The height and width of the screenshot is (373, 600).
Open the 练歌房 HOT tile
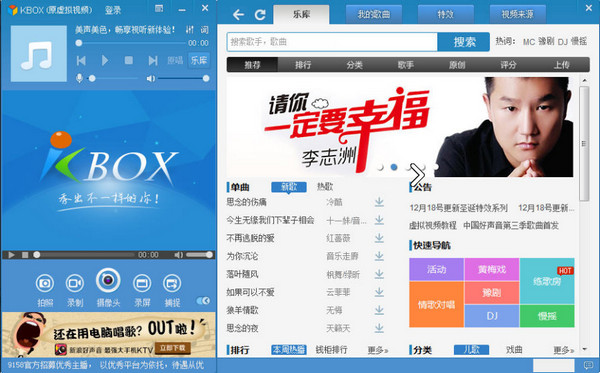pos(547,281)
